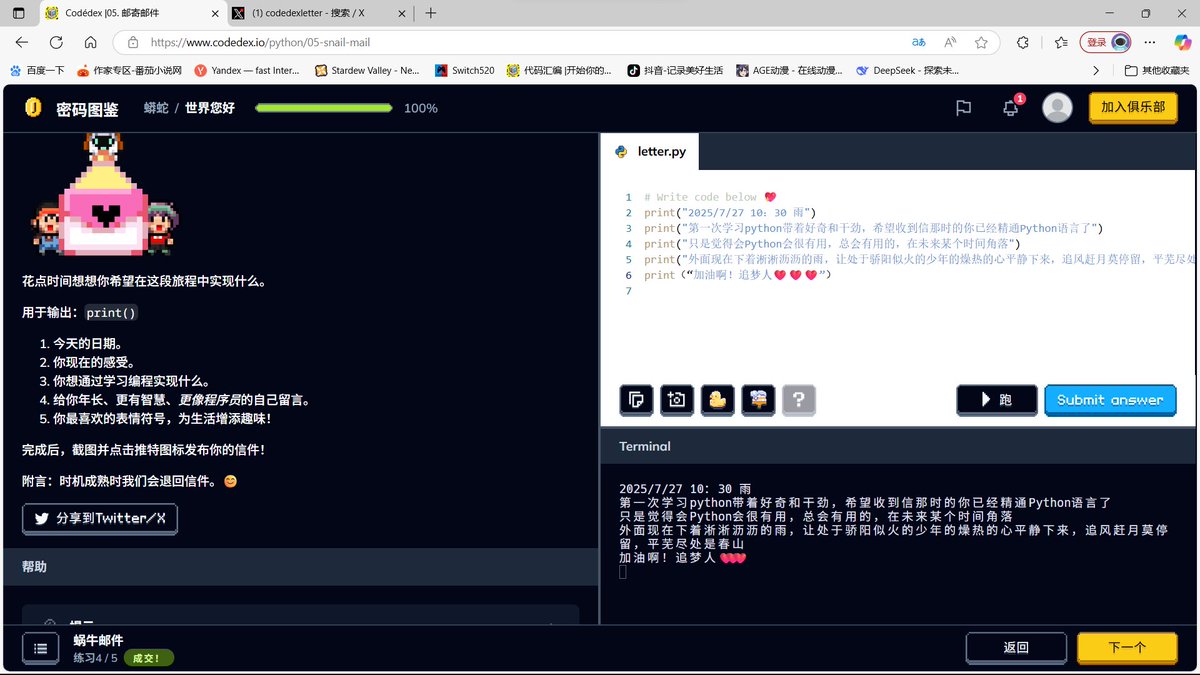
Task: Click 返回 back button
Action: point(1016,648)
